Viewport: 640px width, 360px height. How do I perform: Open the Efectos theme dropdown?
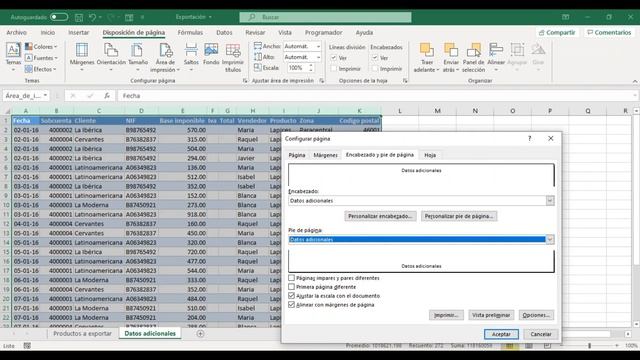click(40, 69)
